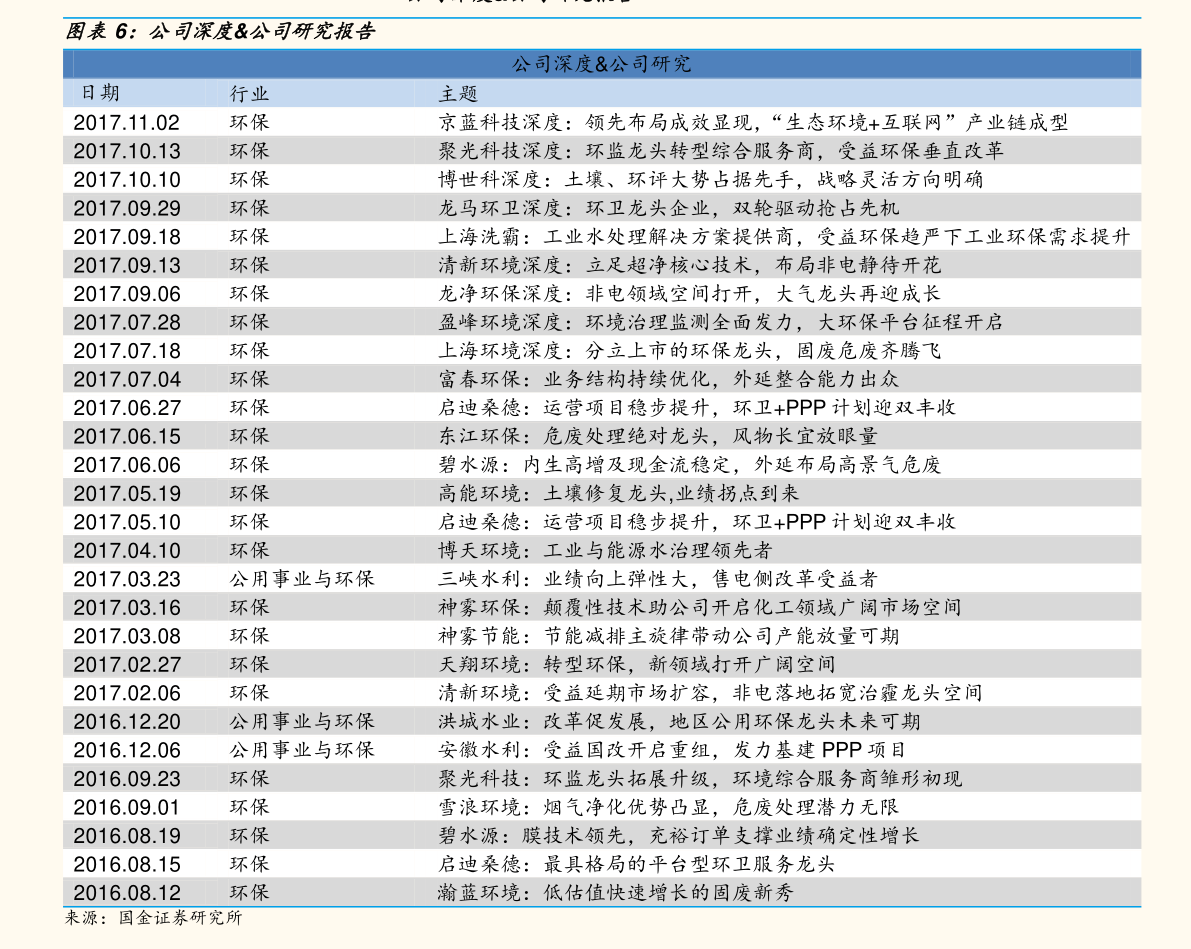Select the 盈峰环境深度 row
Viewport: 1191px width, 949px height.
click(602, 322)
